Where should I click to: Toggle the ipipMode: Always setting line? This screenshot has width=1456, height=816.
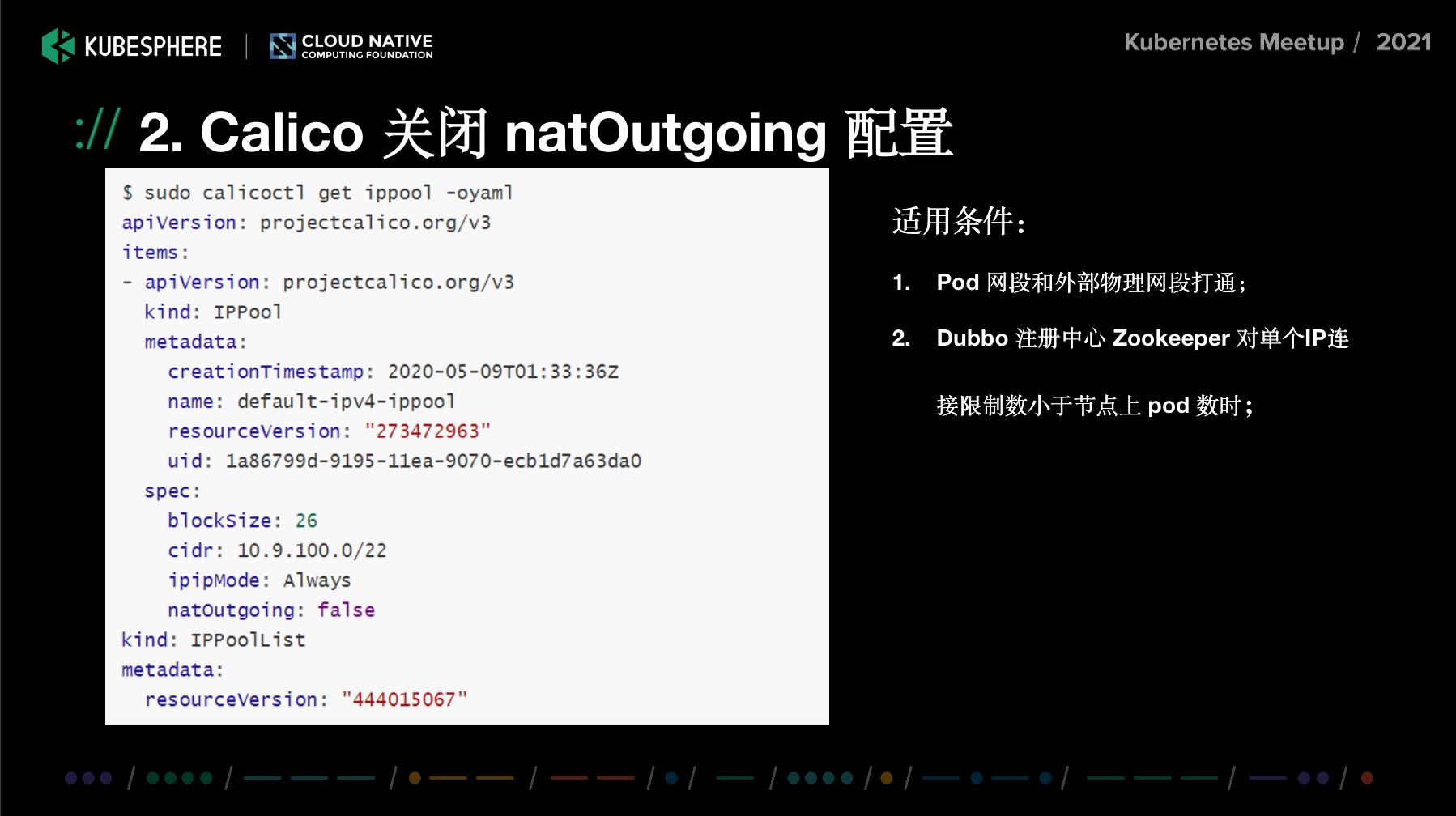258,580
